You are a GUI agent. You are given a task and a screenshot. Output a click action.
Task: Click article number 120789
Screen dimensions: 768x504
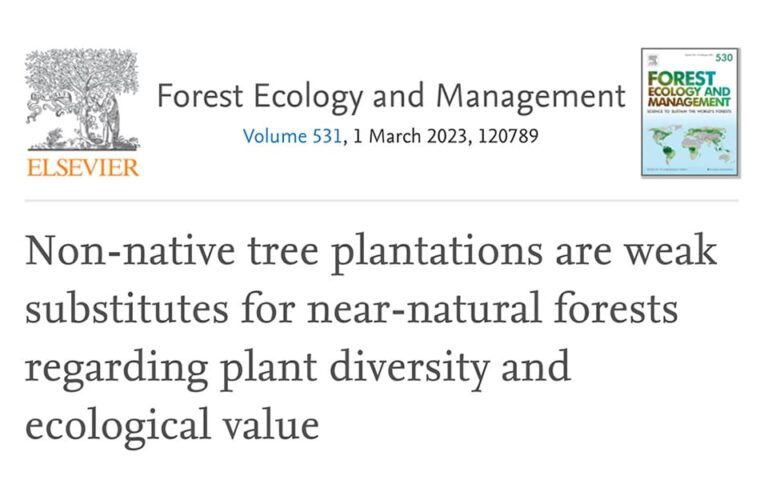tap(506, 136)
